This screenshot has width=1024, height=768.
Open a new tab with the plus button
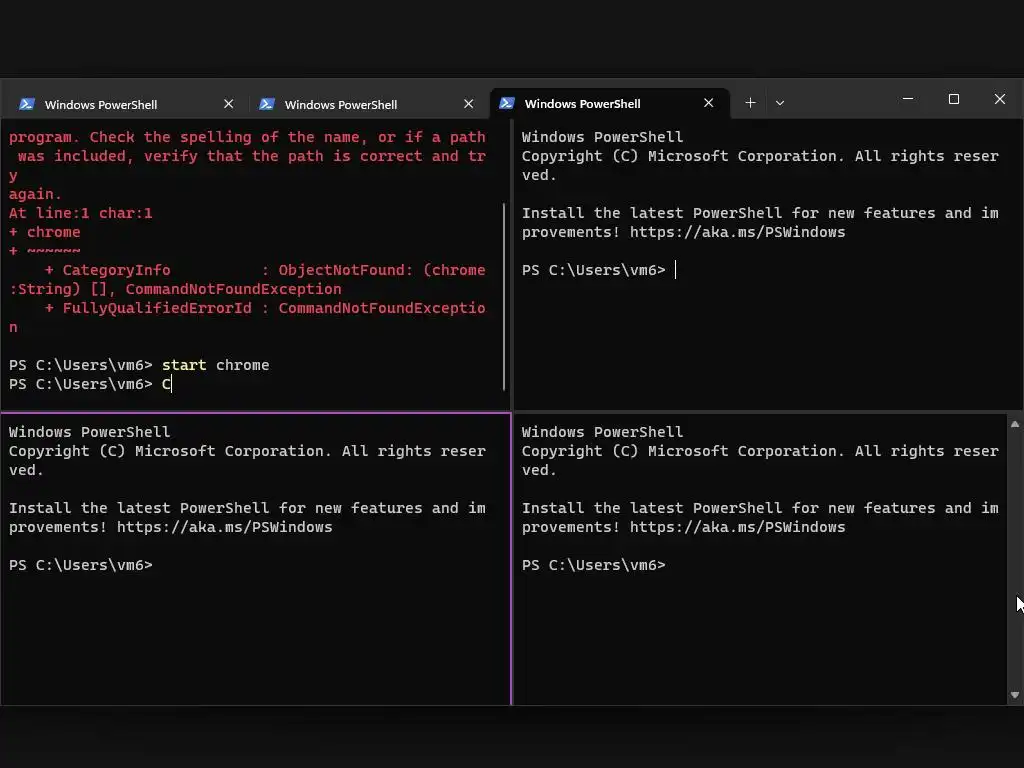point(750,103)
